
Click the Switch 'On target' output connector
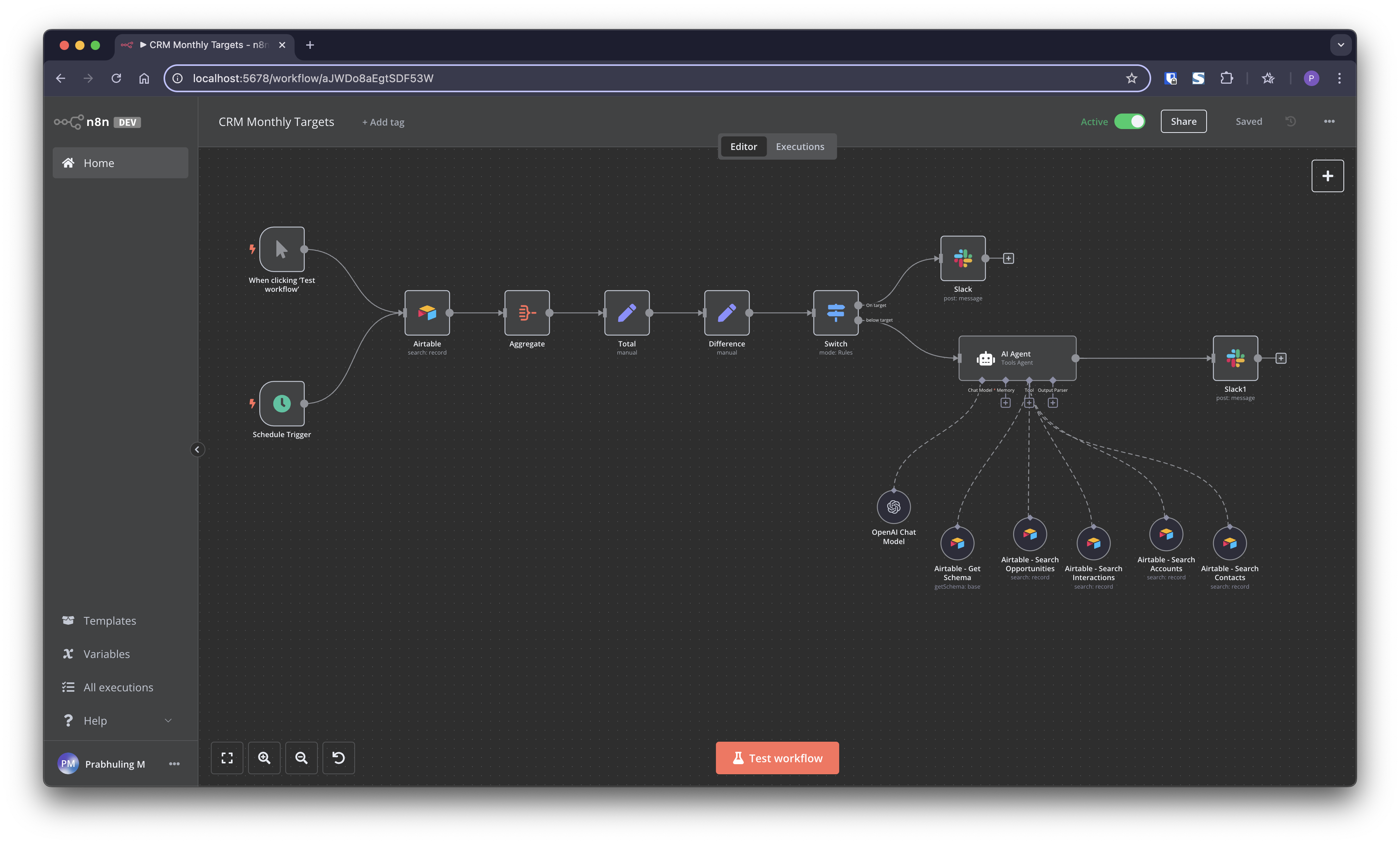pos(858,305)
